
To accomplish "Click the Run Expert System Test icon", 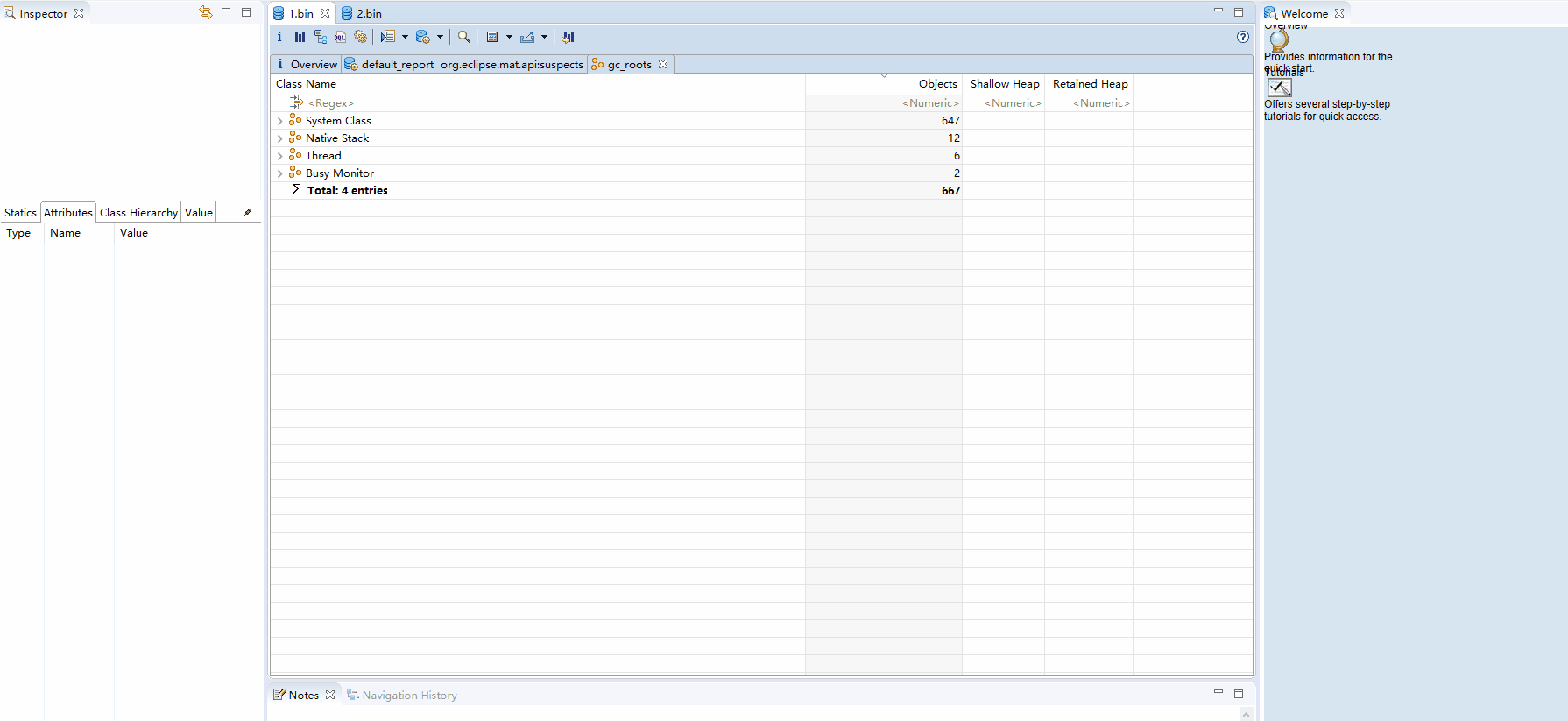I will pos(388,37).
